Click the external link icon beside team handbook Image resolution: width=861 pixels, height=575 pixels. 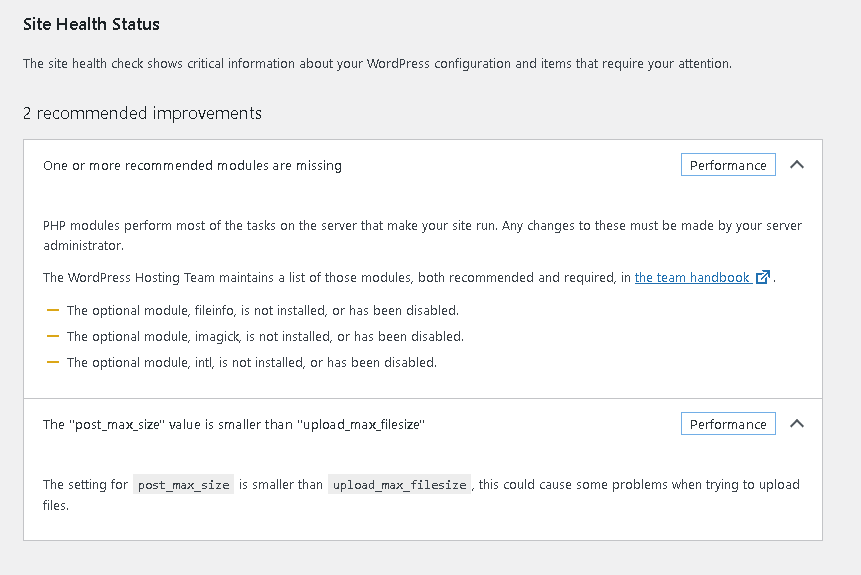point(763,278)
